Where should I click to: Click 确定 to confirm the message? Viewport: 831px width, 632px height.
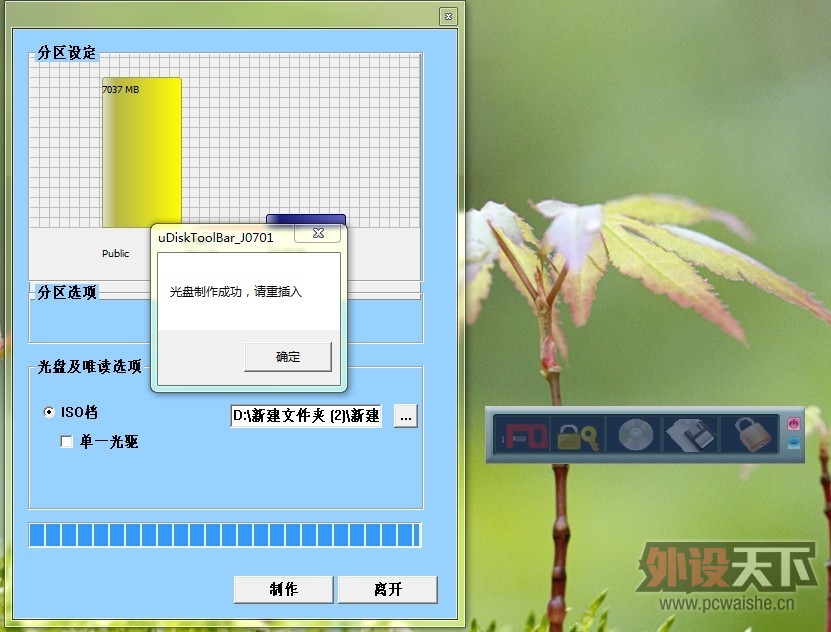(287, 357)
